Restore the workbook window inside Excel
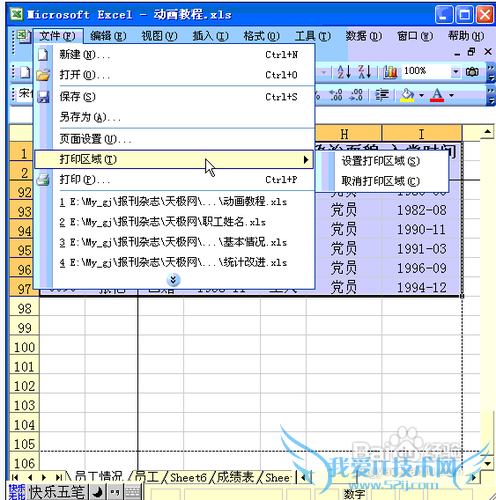The image size is (496, 500). (x=471, y=52)
